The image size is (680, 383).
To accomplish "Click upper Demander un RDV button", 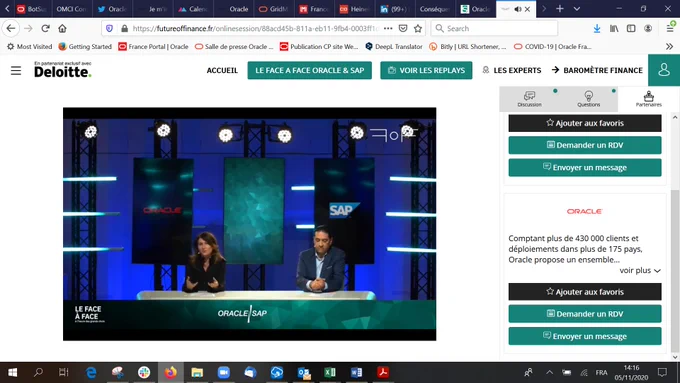I will [585, 145].
